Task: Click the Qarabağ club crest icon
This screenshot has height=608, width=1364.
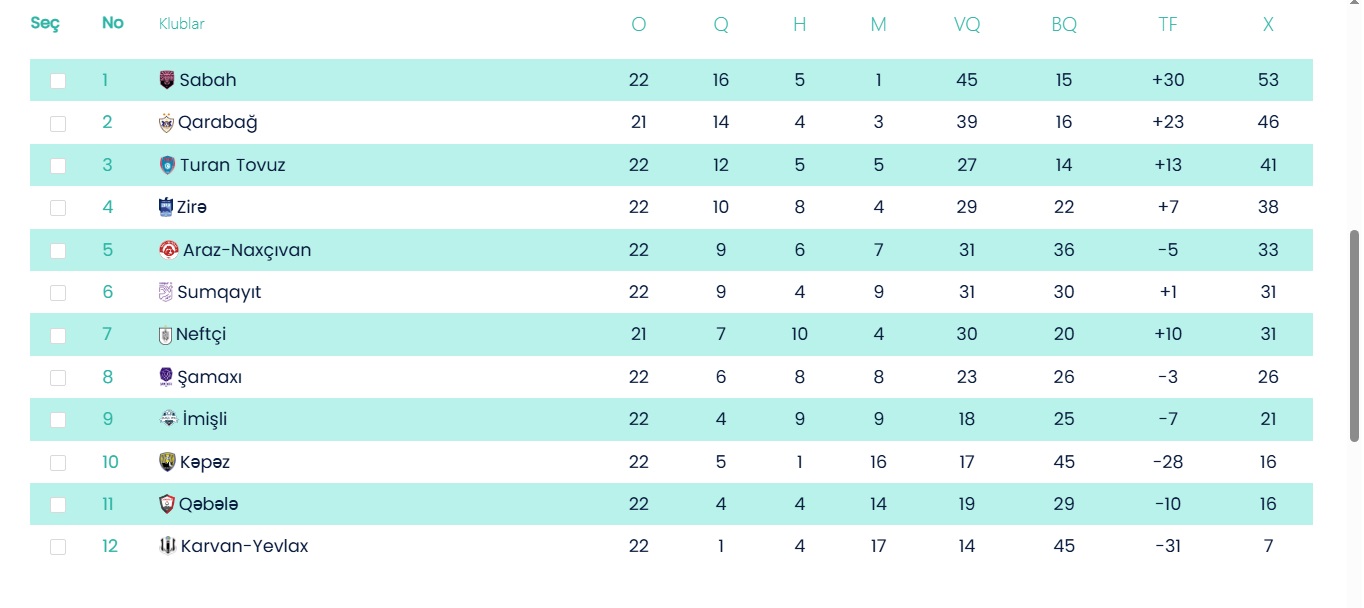Action: pyautogui.click(x=166, y=123)
